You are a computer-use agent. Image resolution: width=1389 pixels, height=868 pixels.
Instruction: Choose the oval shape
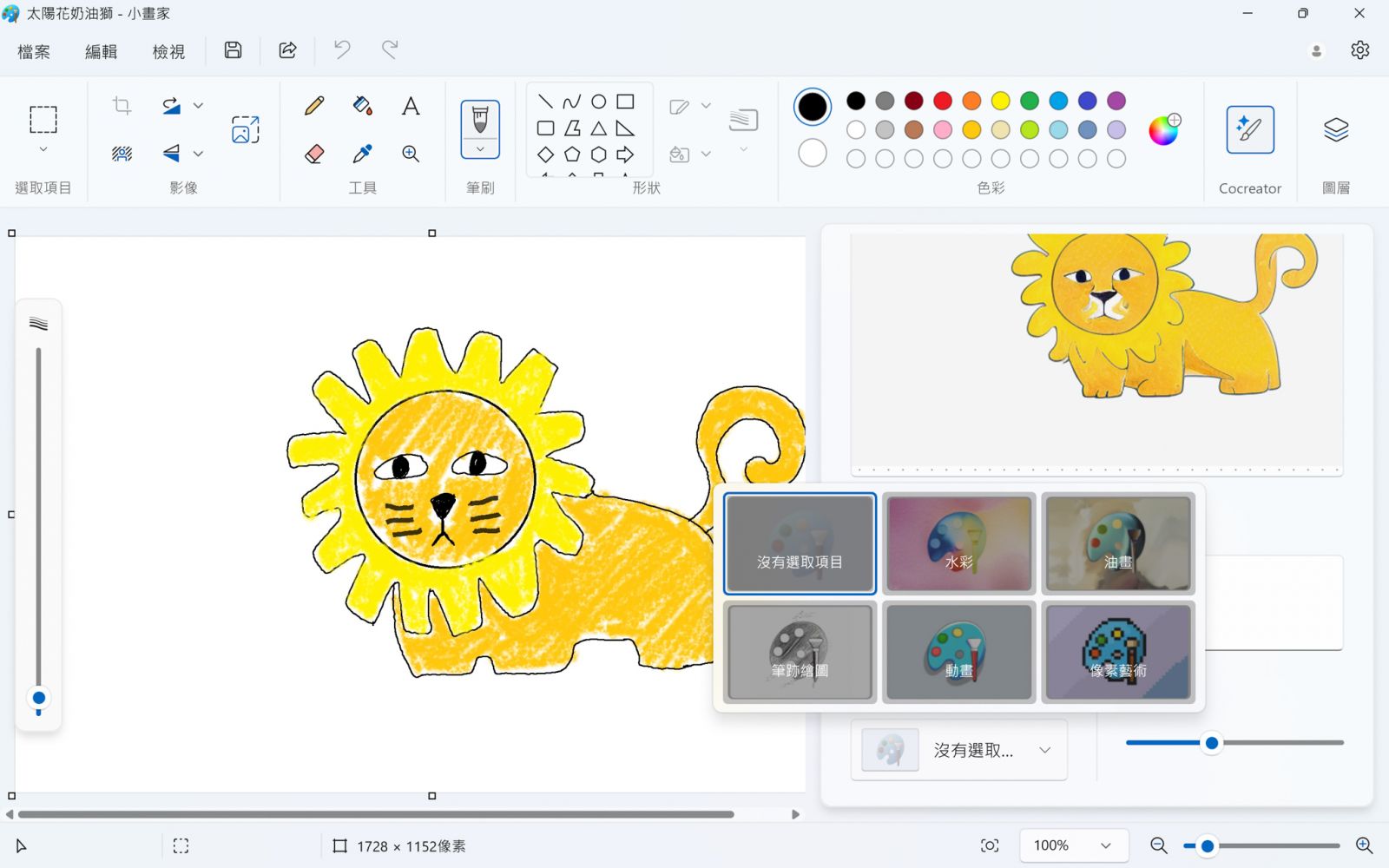[x=598, y=102]
